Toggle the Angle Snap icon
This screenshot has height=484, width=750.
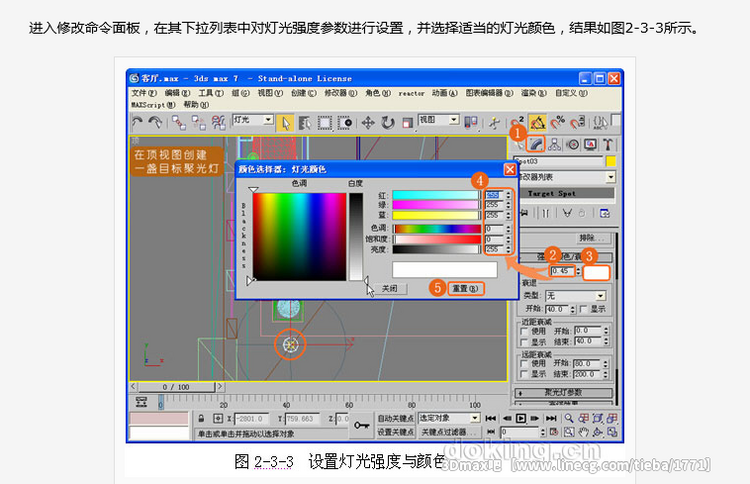pyautogui.click(x=538, y=123)
